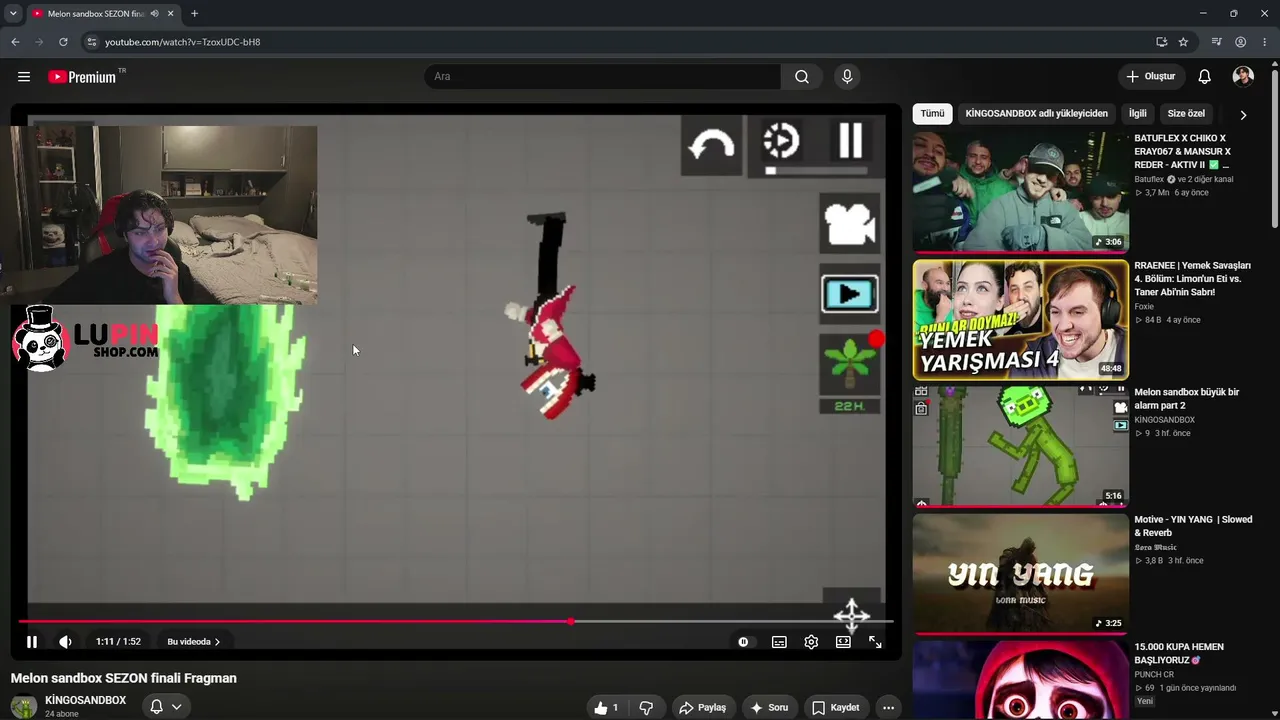Open the YouTube guide hamburger menu
1280x720 pixels.
[24, 77]
